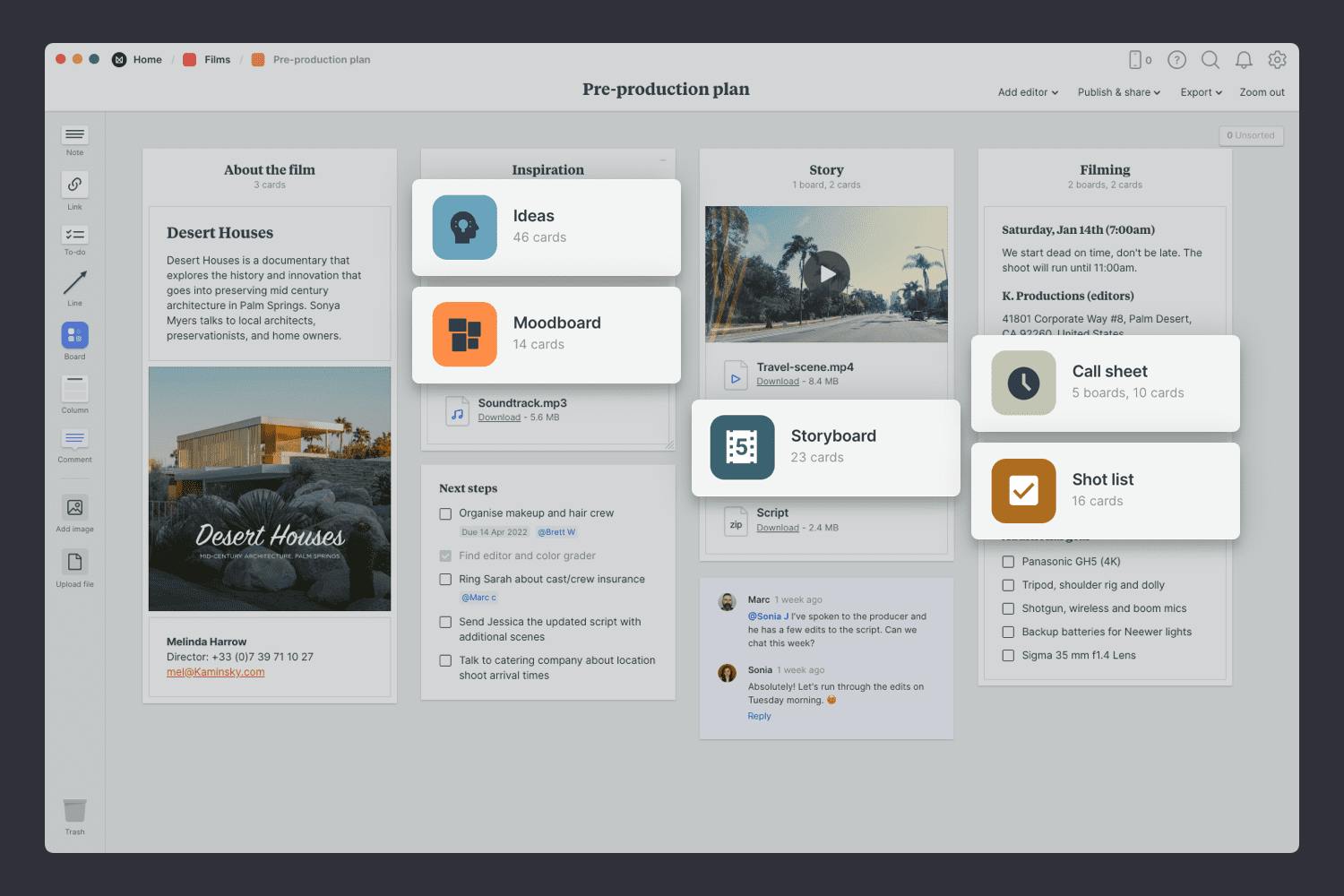
Task: Navigate to Films breadcrumb
Action: click(x=217, y=60)
